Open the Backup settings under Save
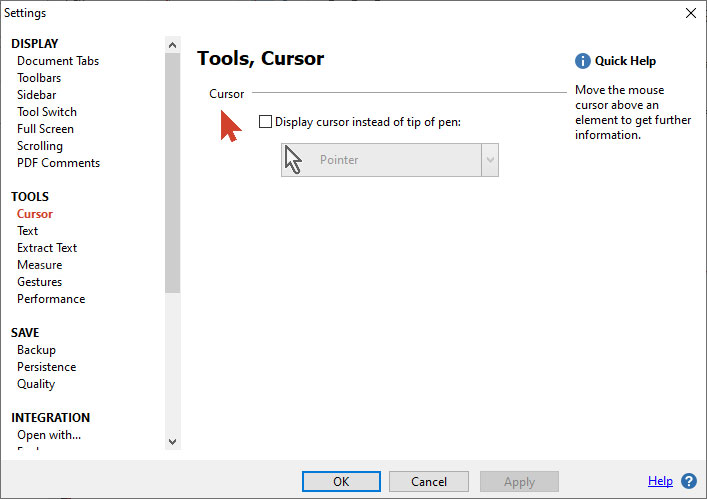Screen dimensions: 707x499 click(36, 350)
